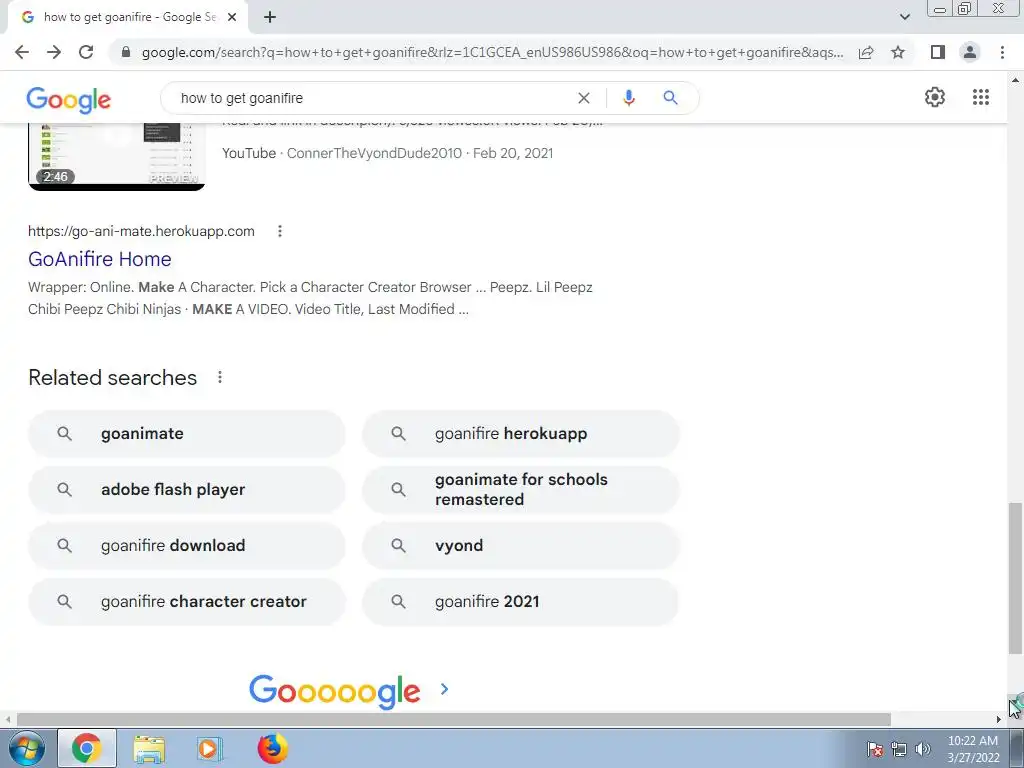Open the GoAnifire Home result link

click(100, 259)
